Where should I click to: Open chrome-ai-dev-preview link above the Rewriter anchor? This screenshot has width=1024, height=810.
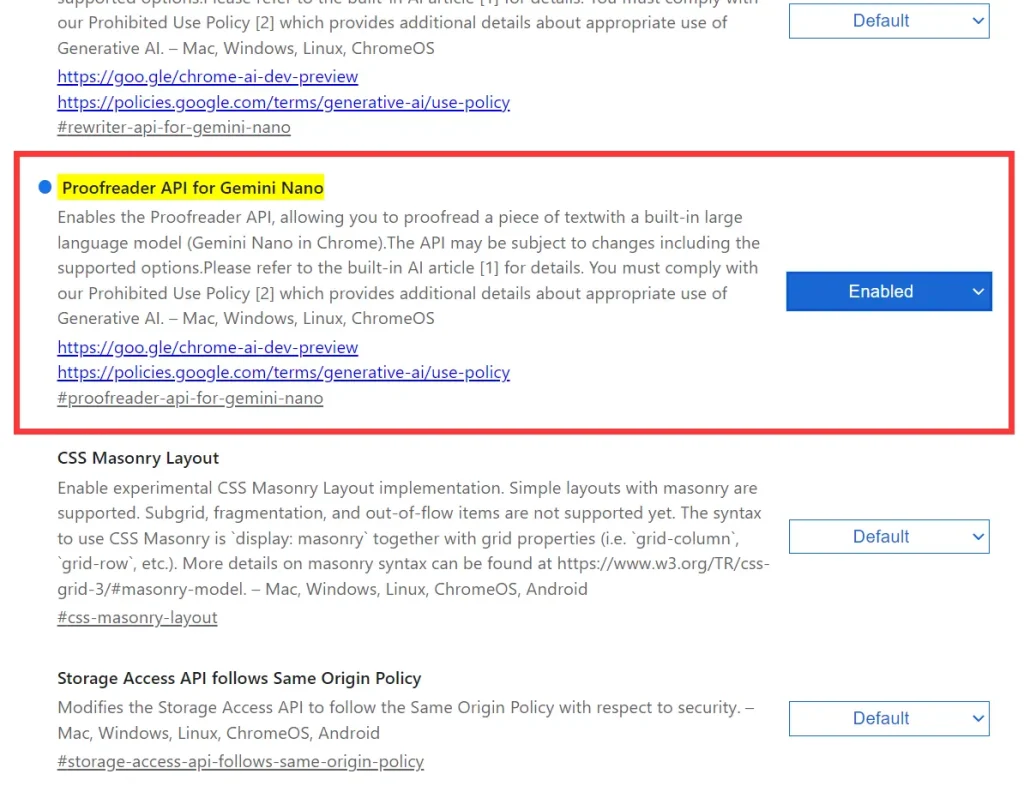tap(207, 76)
